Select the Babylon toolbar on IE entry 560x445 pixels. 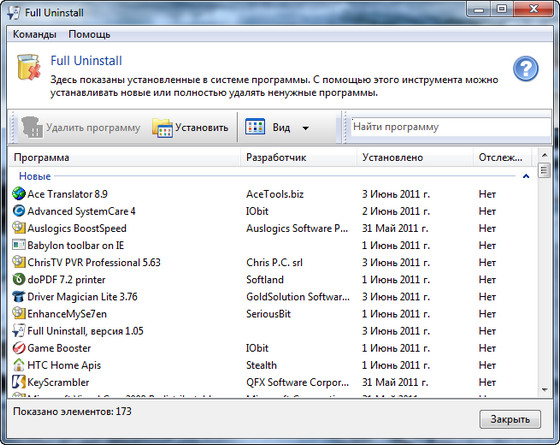pyautogui.click(x=76, y=245)
